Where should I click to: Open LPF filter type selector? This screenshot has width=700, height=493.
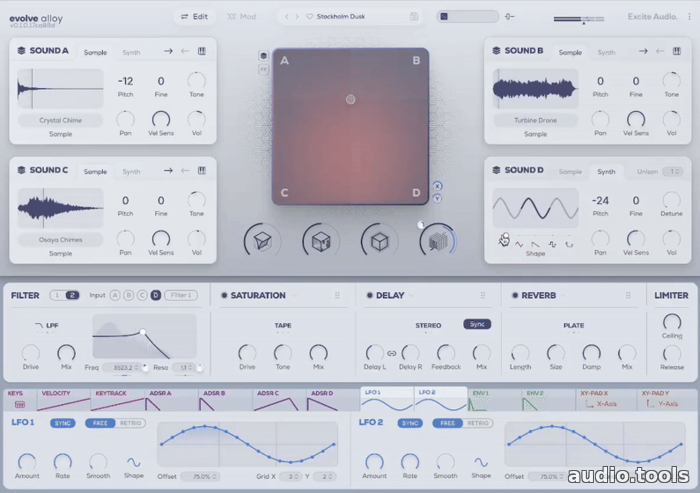[x=47, y=326]
